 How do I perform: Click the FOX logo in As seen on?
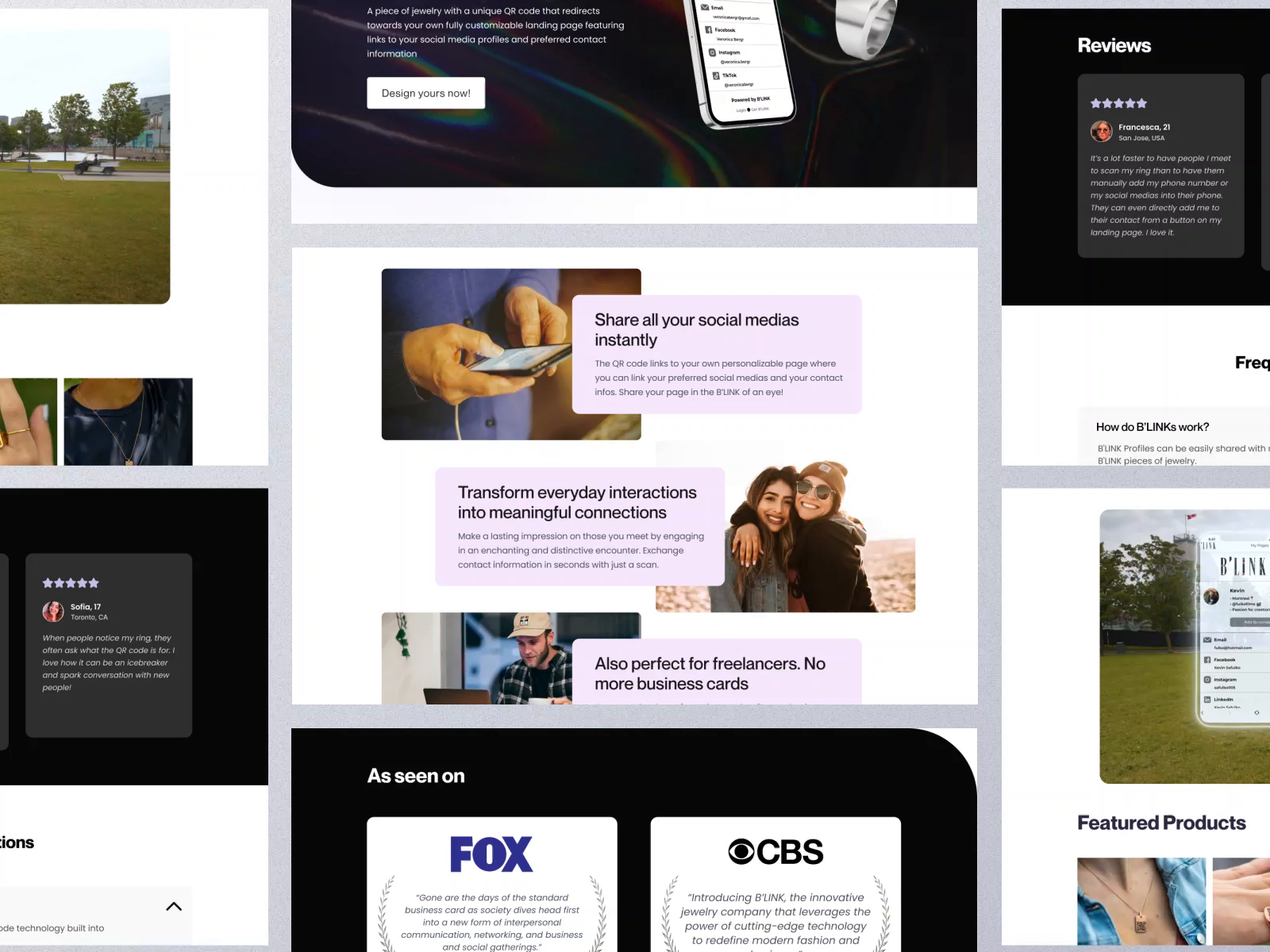click(x=491, y=854)
